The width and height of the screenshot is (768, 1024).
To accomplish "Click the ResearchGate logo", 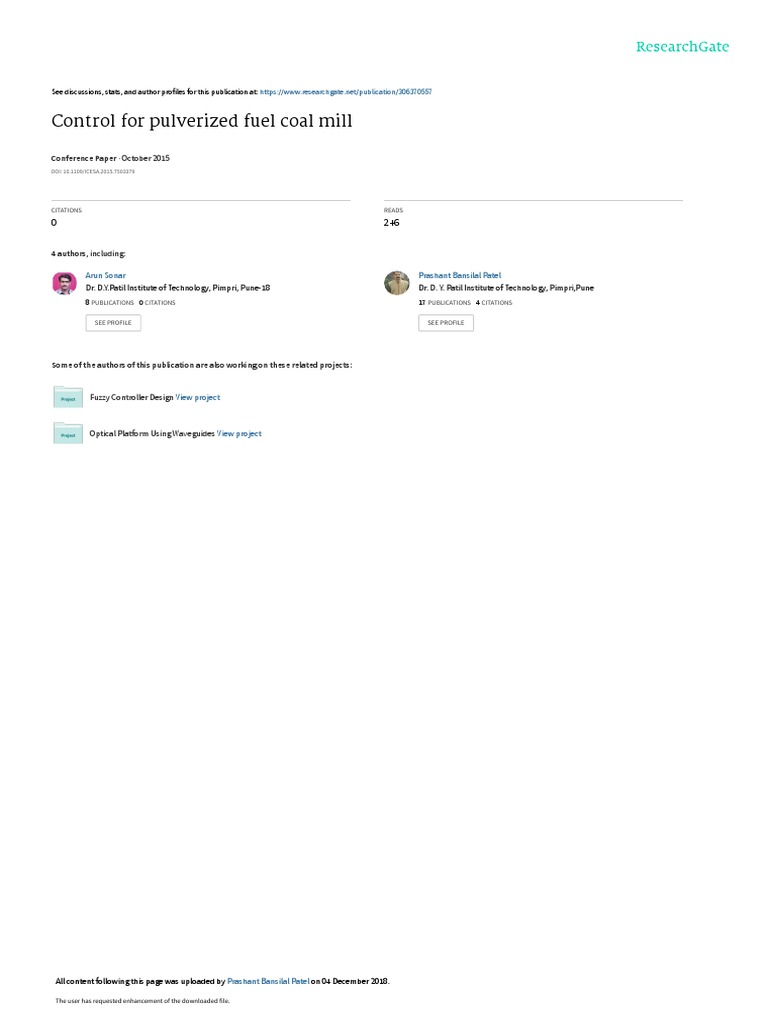I will click(682, 46).
